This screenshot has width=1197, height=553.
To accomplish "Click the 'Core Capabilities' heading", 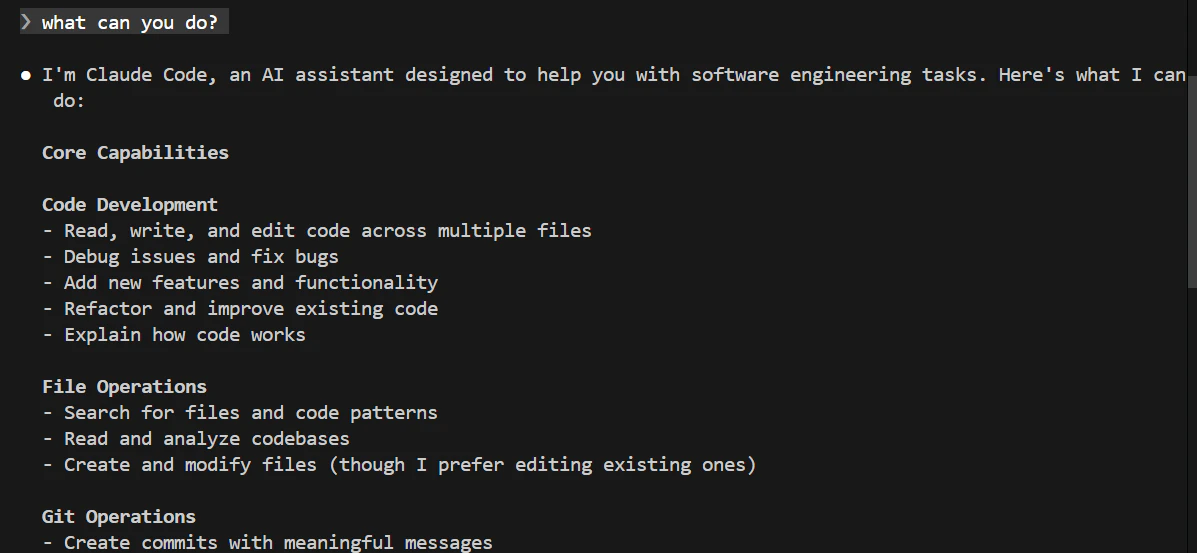I will coord(135,153).
